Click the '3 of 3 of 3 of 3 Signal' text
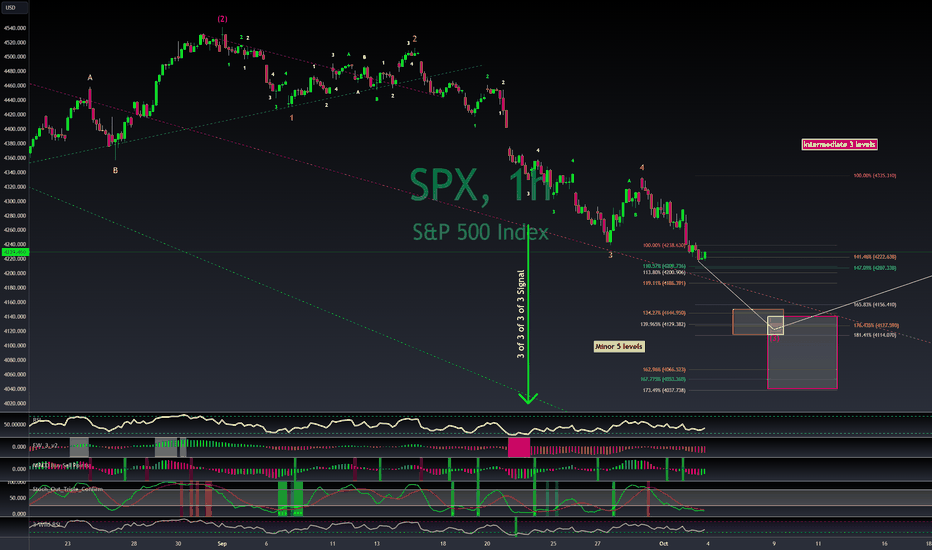Image resolution: width=932 pixels, height=550 pixels. coord(521,314)
